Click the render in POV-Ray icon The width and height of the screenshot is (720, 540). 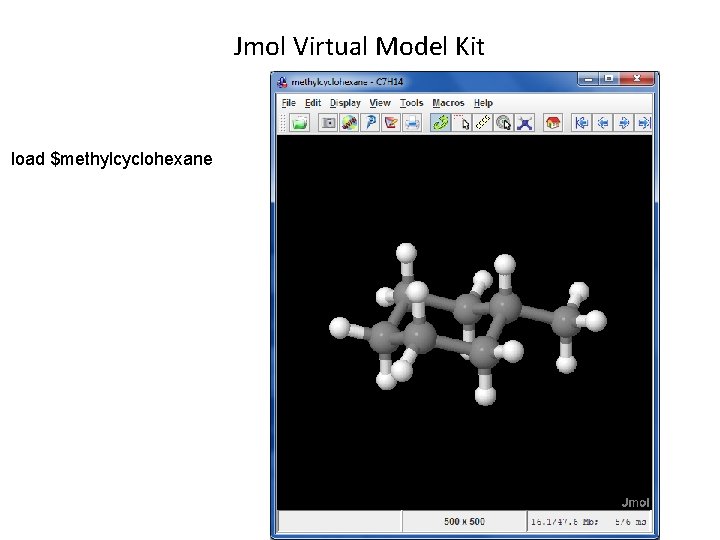(x=370, y=123)
